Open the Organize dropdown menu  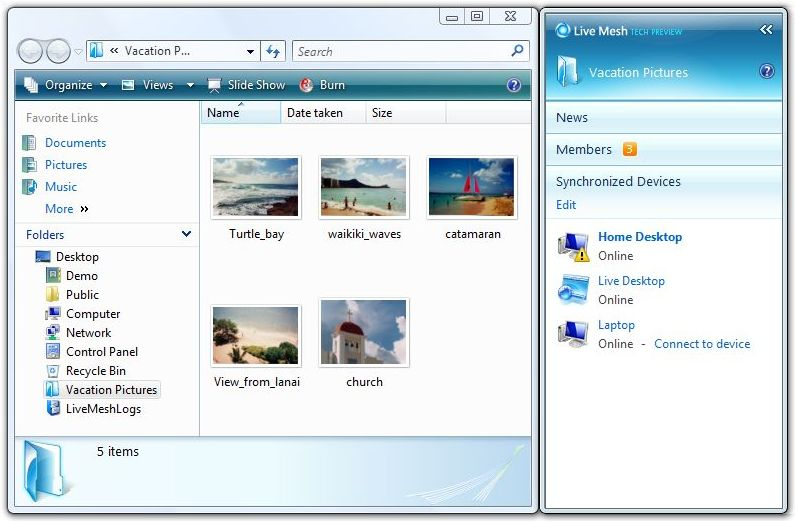(x=65, y=85)
